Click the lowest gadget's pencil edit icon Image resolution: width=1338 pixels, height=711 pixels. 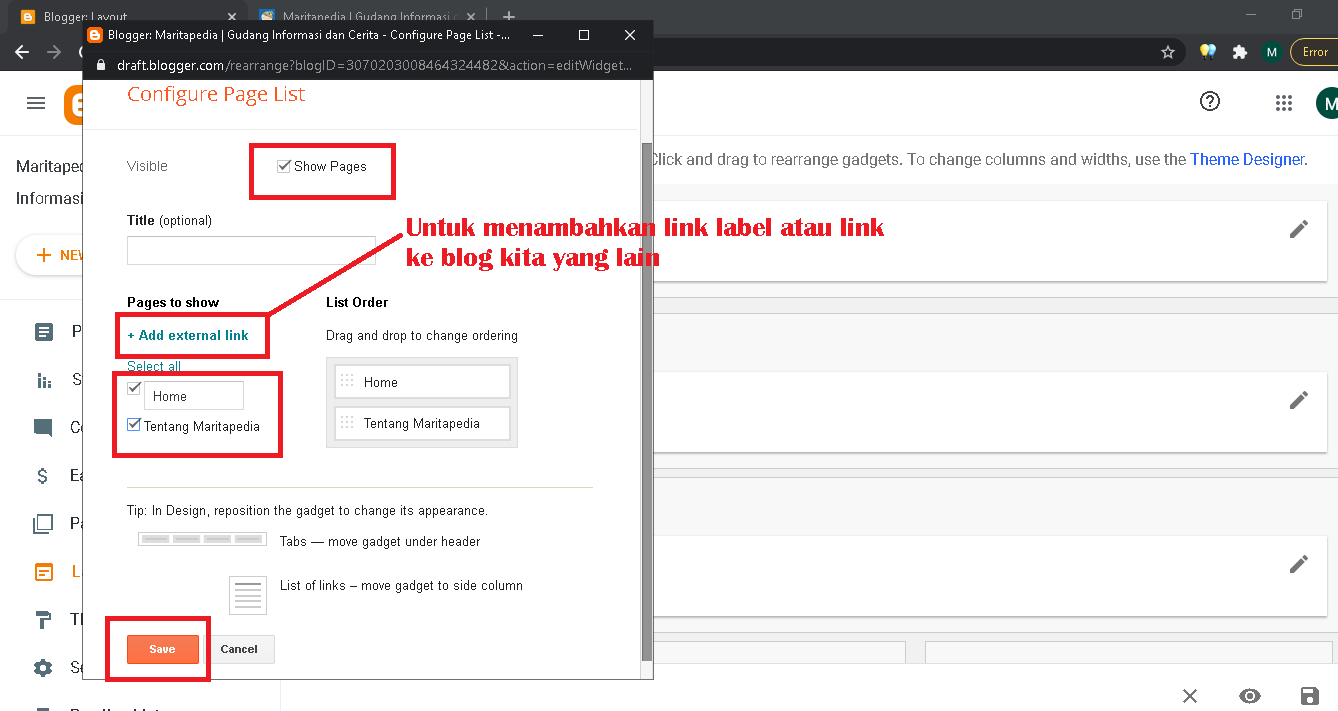click(1299, 564)
